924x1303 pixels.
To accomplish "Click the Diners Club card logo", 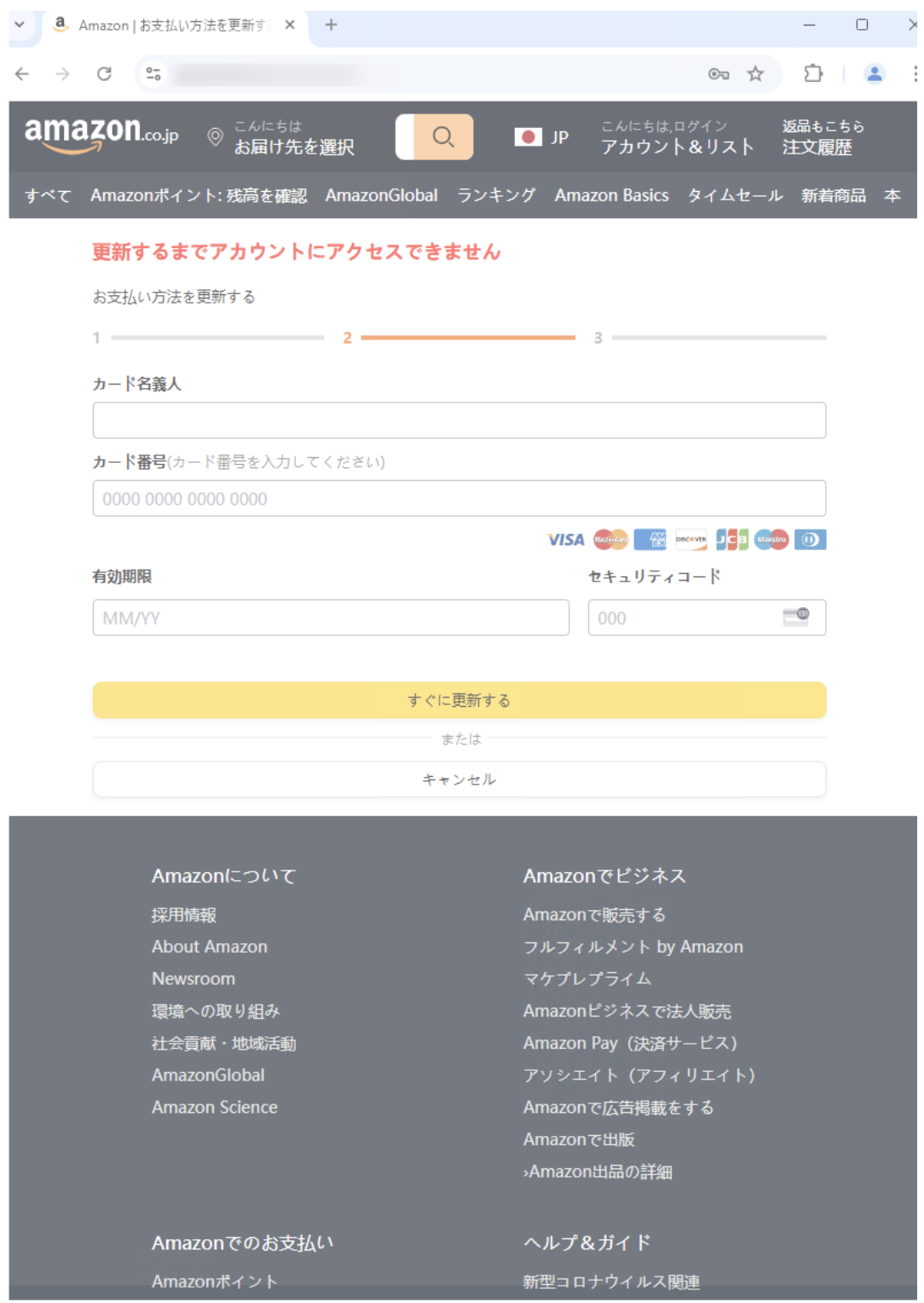I will click(x=811, y=540).
